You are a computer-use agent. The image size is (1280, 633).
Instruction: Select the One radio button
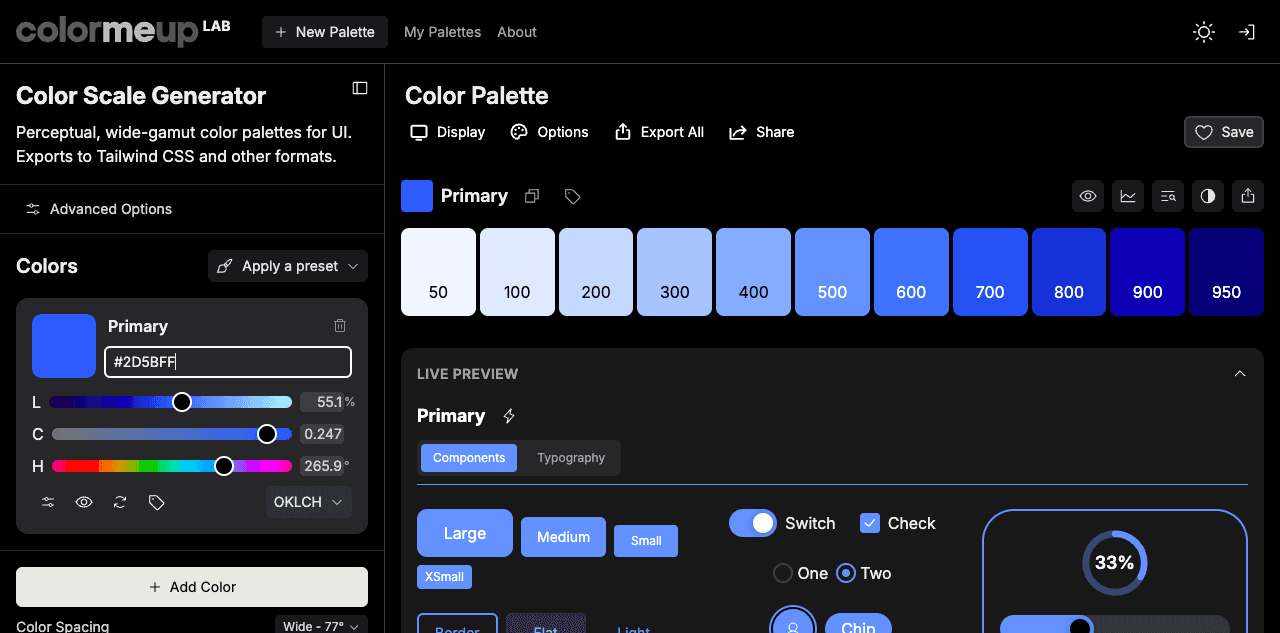click(x=783, y=573)
